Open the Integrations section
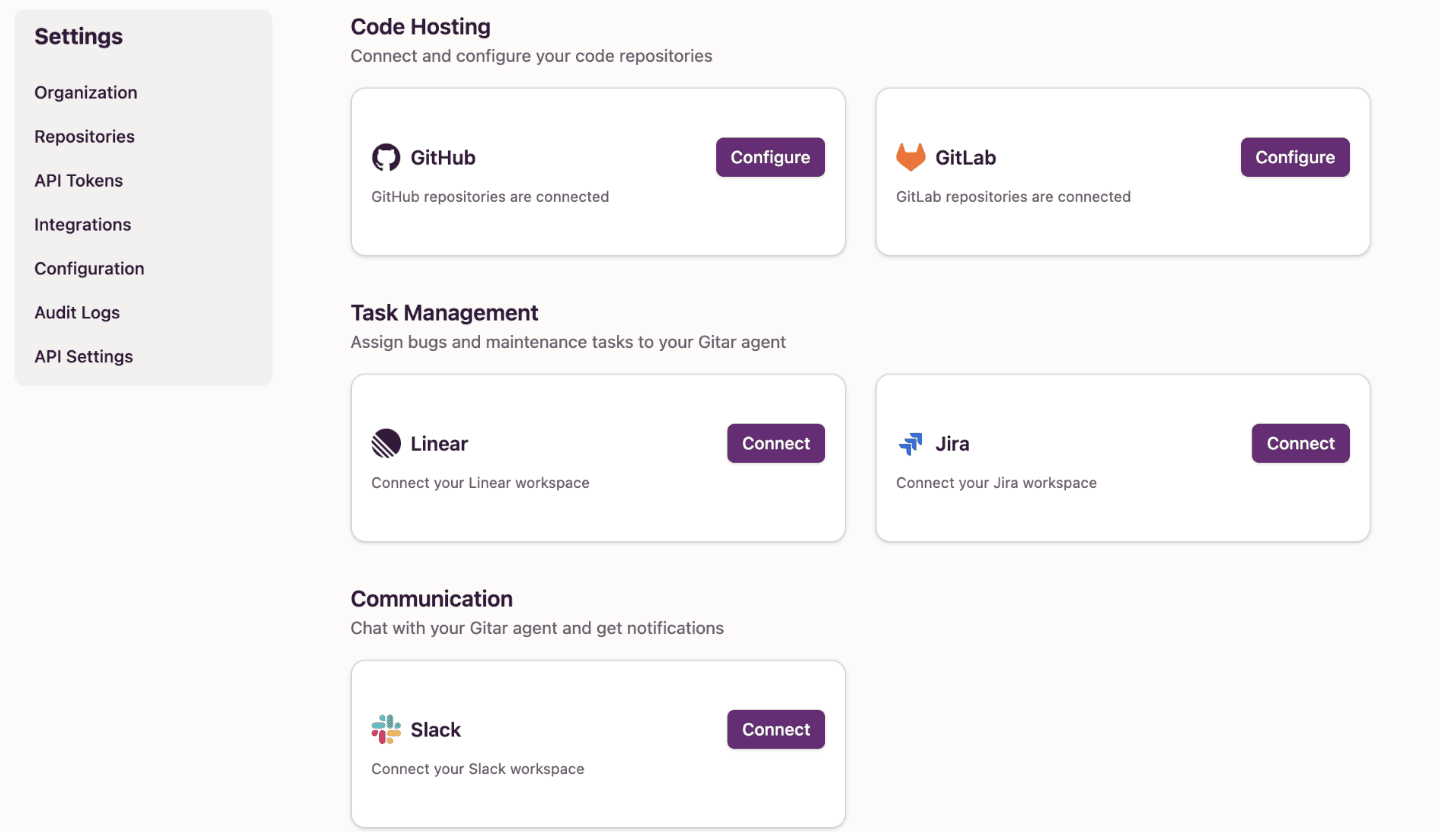 [82, 224]
